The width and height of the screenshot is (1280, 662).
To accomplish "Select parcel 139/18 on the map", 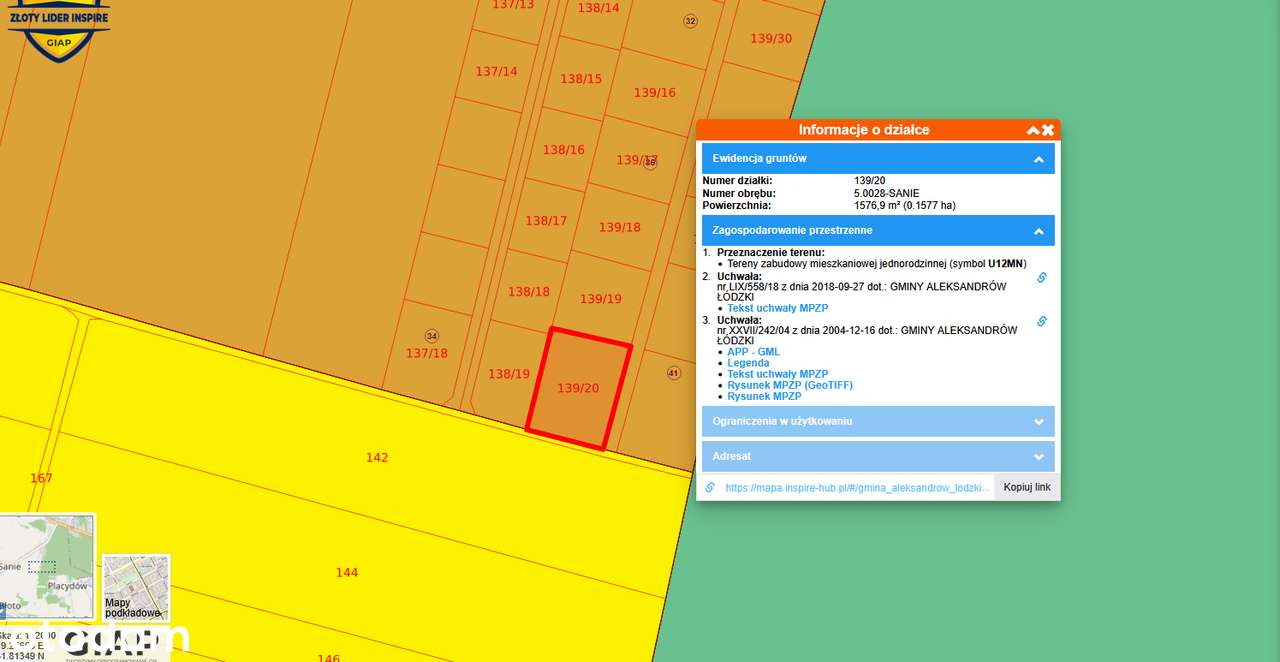I will [x=619, y=227].
